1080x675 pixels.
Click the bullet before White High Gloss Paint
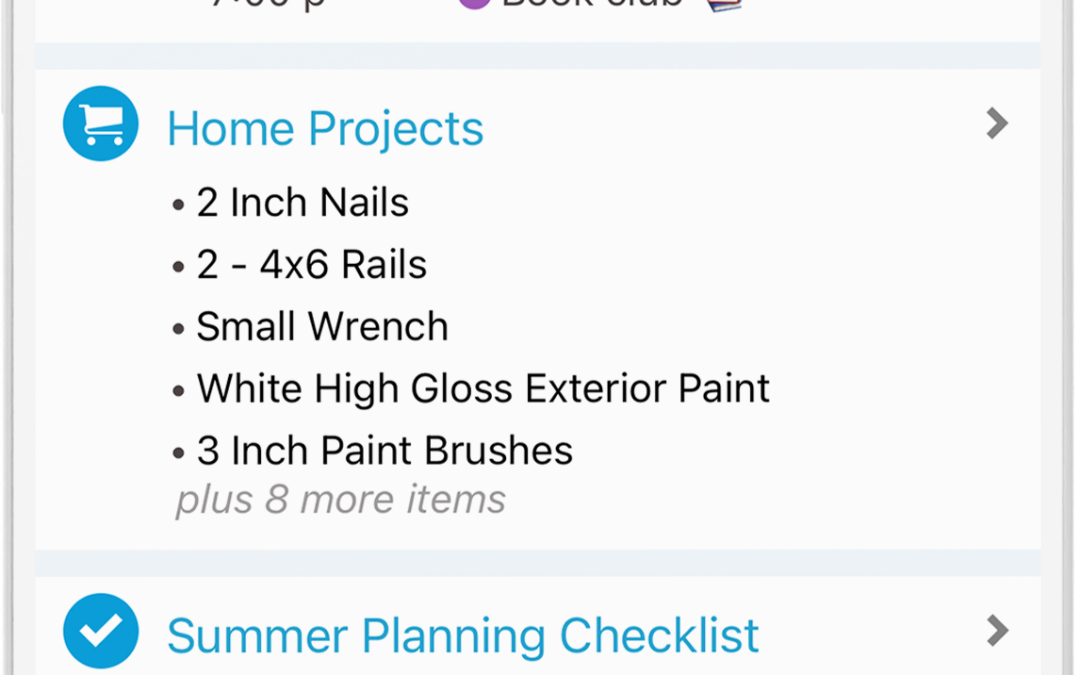coord(179,391)
